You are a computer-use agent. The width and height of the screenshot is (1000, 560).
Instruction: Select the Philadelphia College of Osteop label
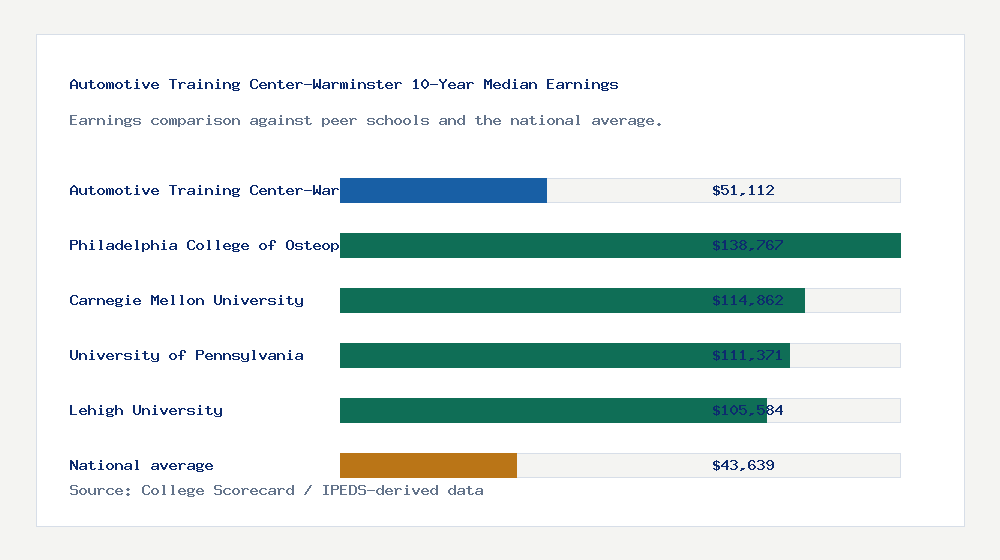tap(204, 246)
